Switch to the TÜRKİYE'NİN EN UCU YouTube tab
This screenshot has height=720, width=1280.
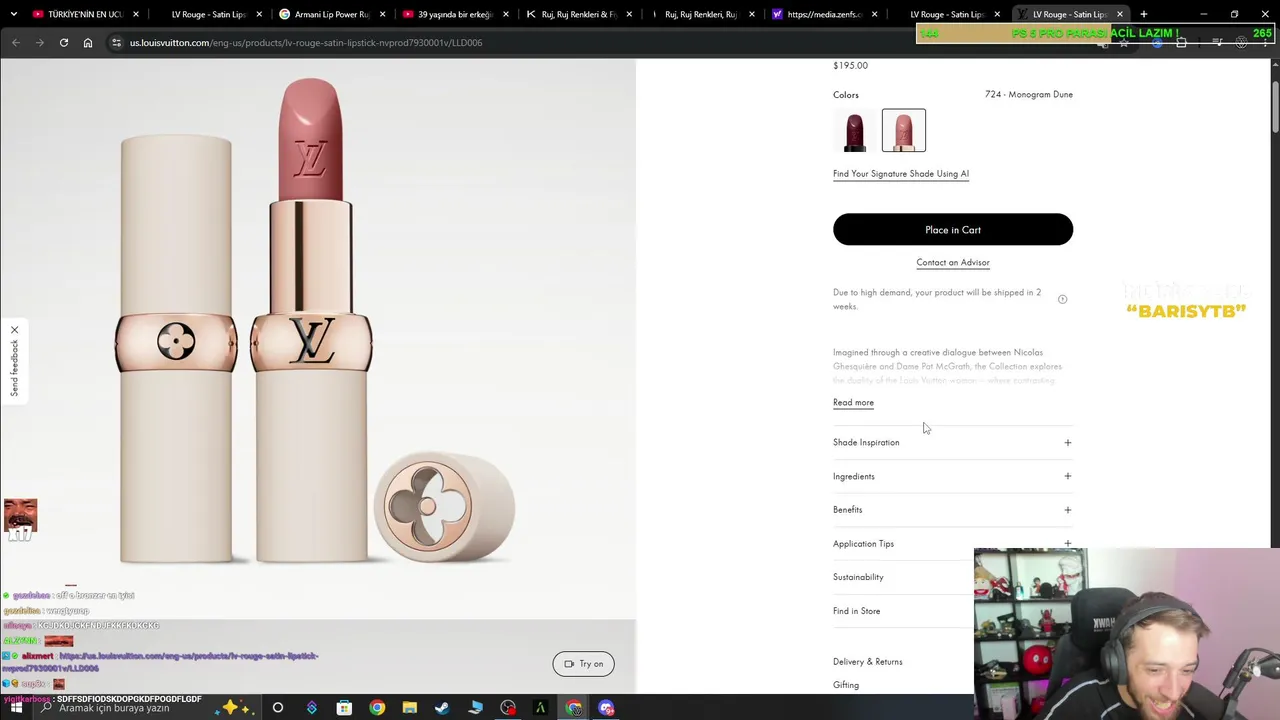click(86, 14)
